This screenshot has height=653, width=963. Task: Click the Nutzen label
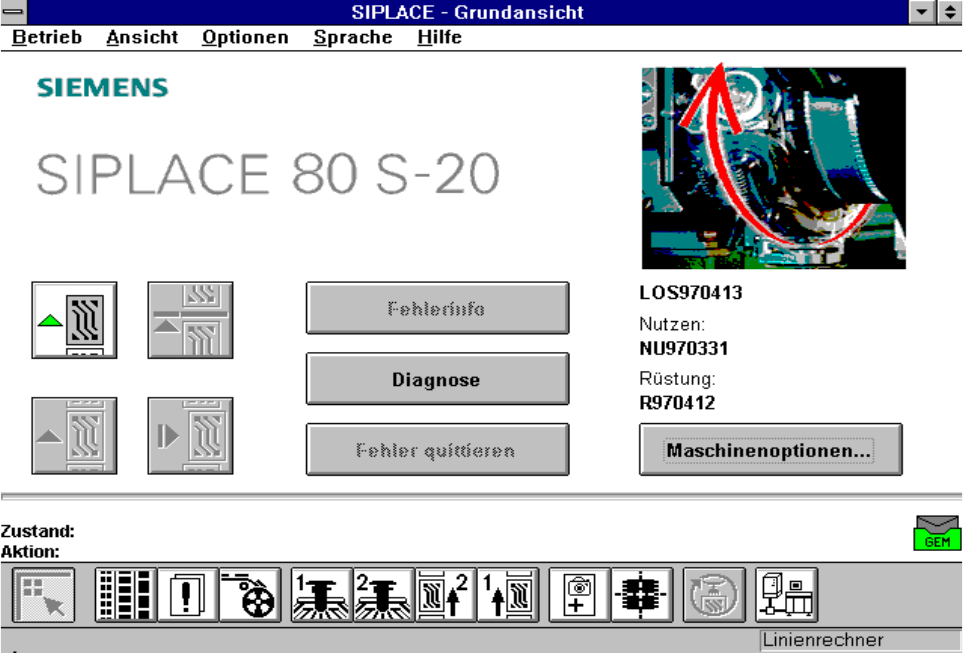pyautogui.click(x=672, y=324)
